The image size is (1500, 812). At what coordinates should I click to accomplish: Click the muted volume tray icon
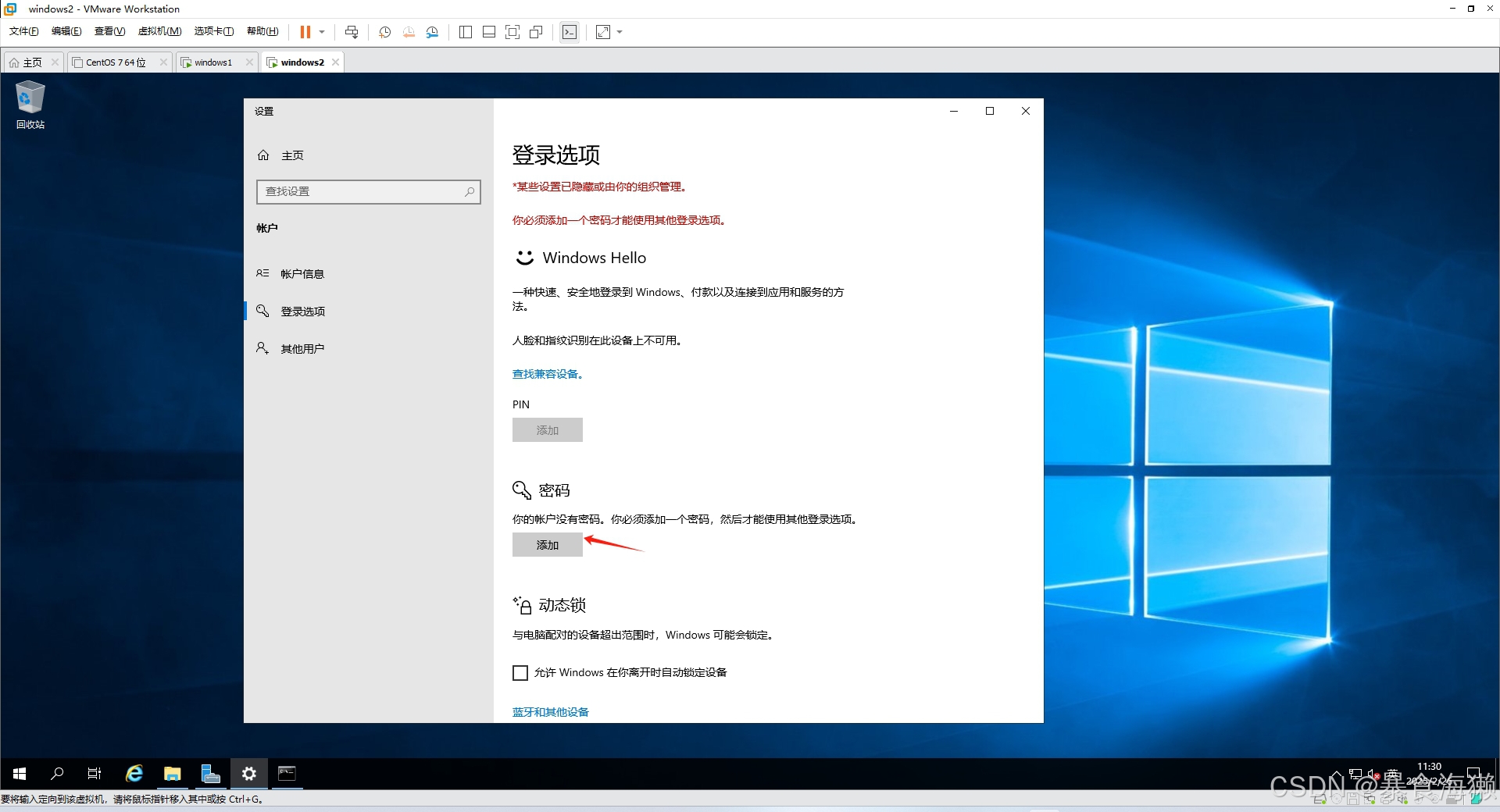(1373, 775)
